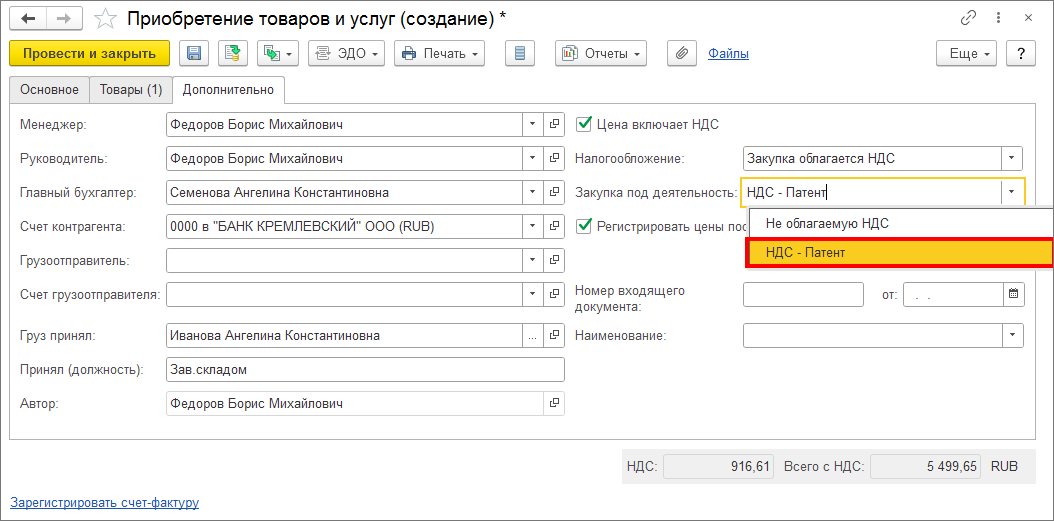The image size is (1054, 521).
Task: Expand the Грузоотправитель dropdown list
Action: pos(531,261)
